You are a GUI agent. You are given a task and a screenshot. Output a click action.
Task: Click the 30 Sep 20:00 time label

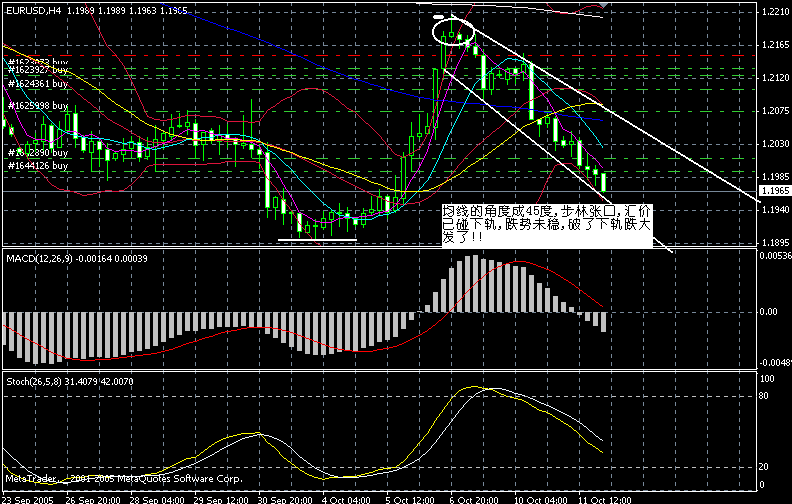click(285, 500)
